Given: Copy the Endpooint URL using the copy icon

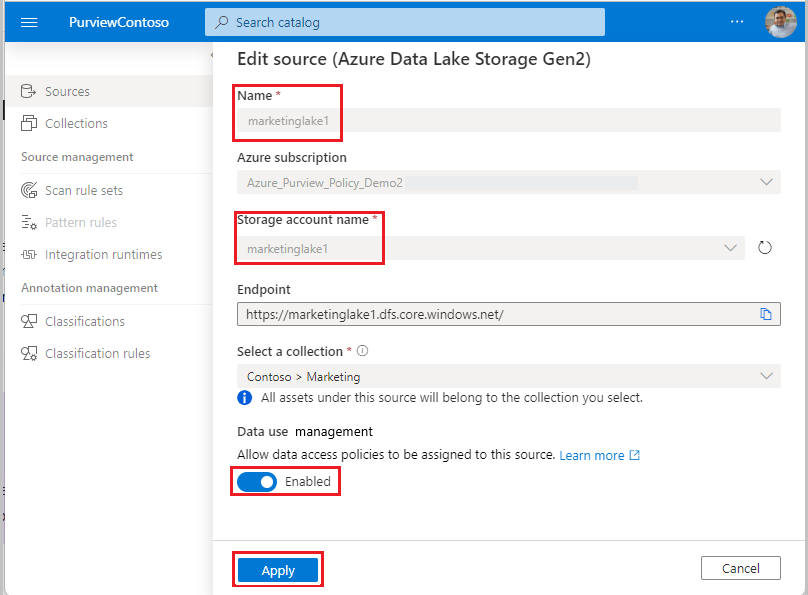Looking at the screenshot, I should (x=766, y=313).
